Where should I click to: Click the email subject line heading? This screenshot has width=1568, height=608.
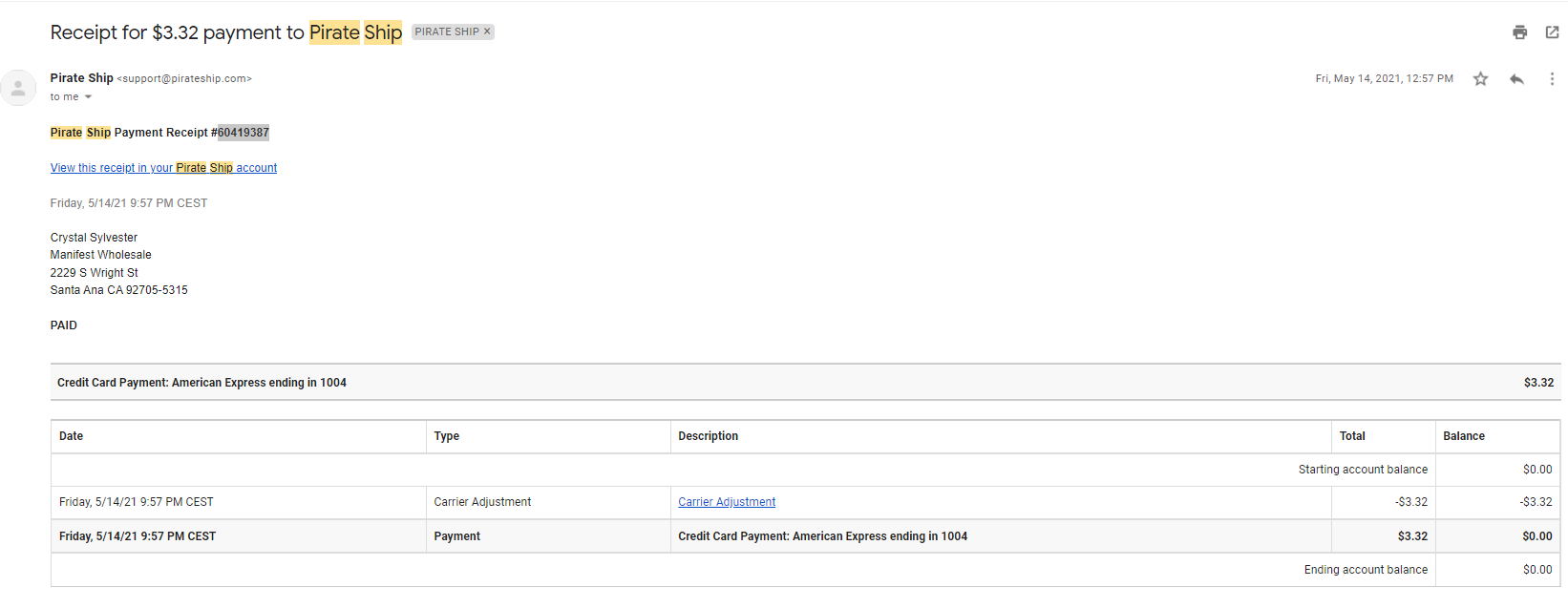[x=226, y=32]
